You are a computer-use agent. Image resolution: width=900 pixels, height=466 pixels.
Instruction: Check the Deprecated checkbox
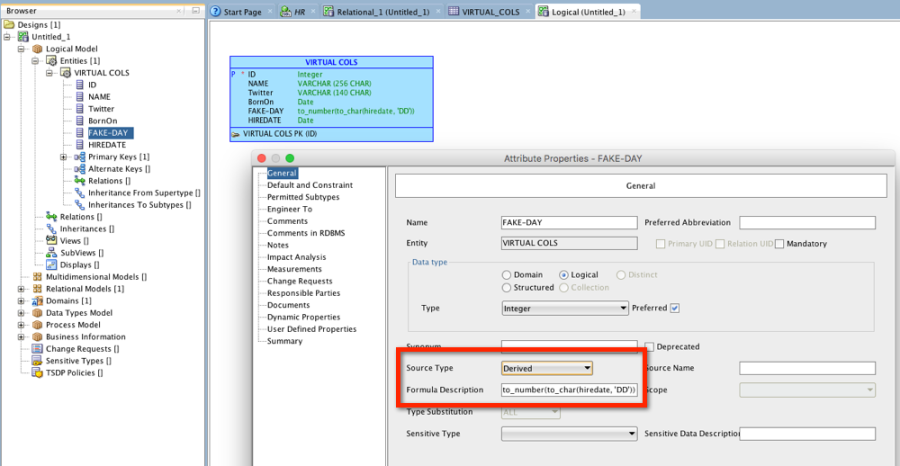[x=649, y=347]
